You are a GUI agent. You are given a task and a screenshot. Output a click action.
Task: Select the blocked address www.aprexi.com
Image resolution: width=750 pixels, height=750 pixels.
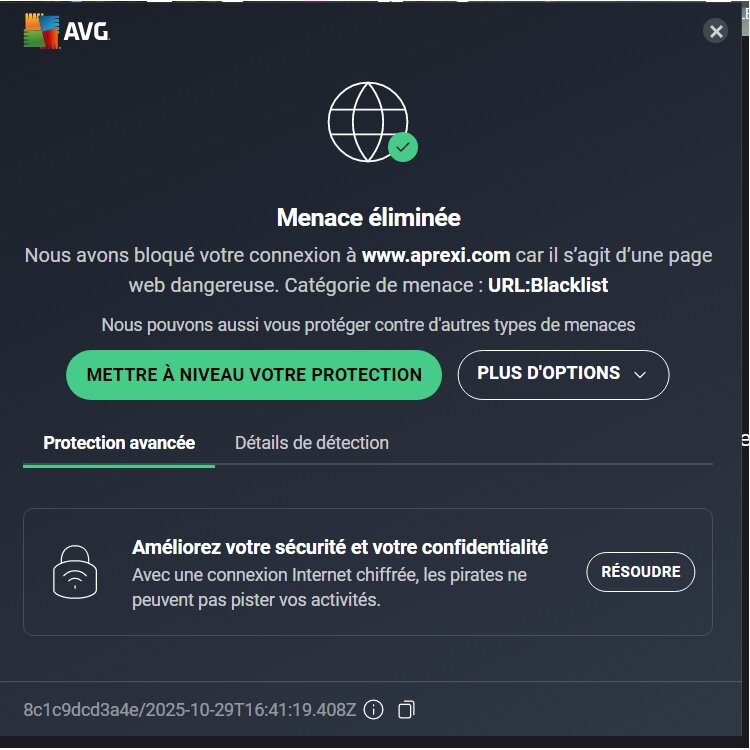[x=436, y=255]
